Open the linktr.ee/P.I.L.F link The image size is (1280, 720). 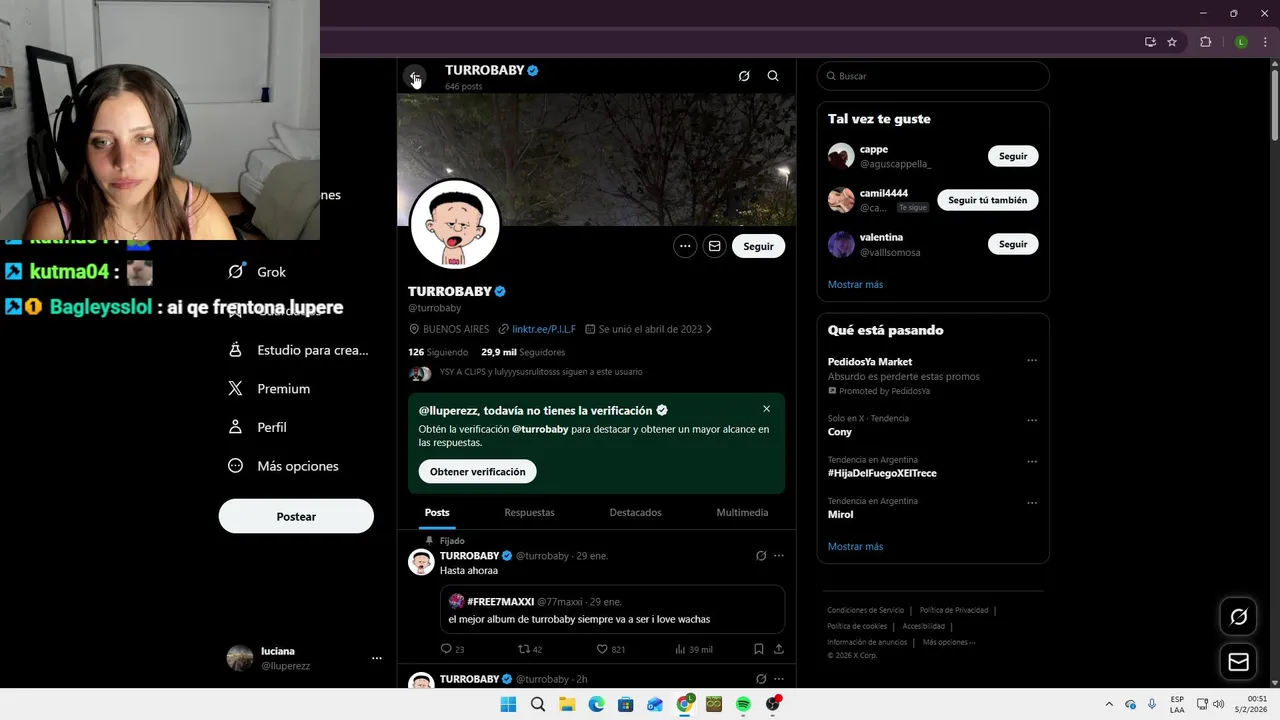[x=544, y=329]
